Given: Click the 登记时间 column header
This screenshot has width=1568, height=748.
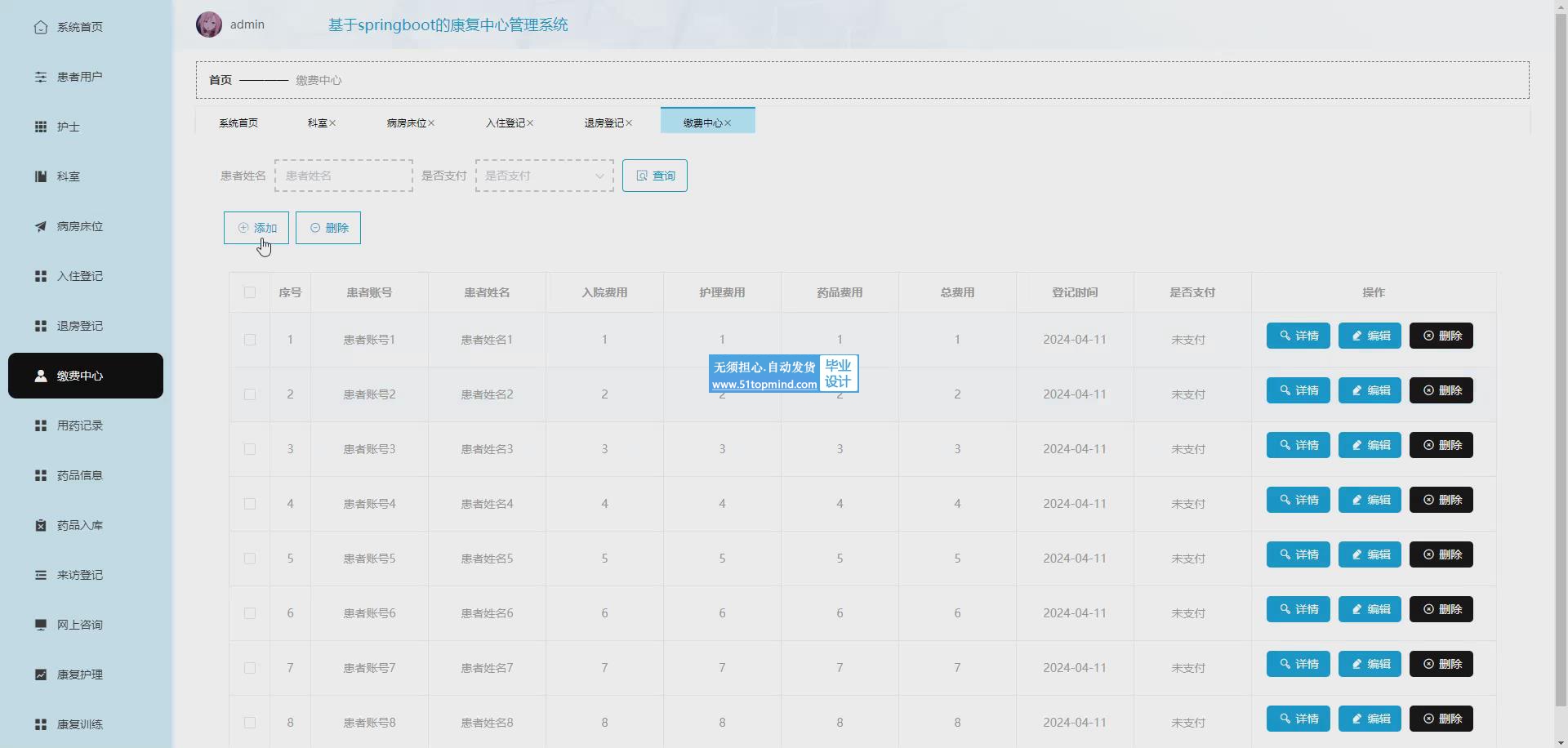Looking at the screenshot, I should coord(1075,292).
